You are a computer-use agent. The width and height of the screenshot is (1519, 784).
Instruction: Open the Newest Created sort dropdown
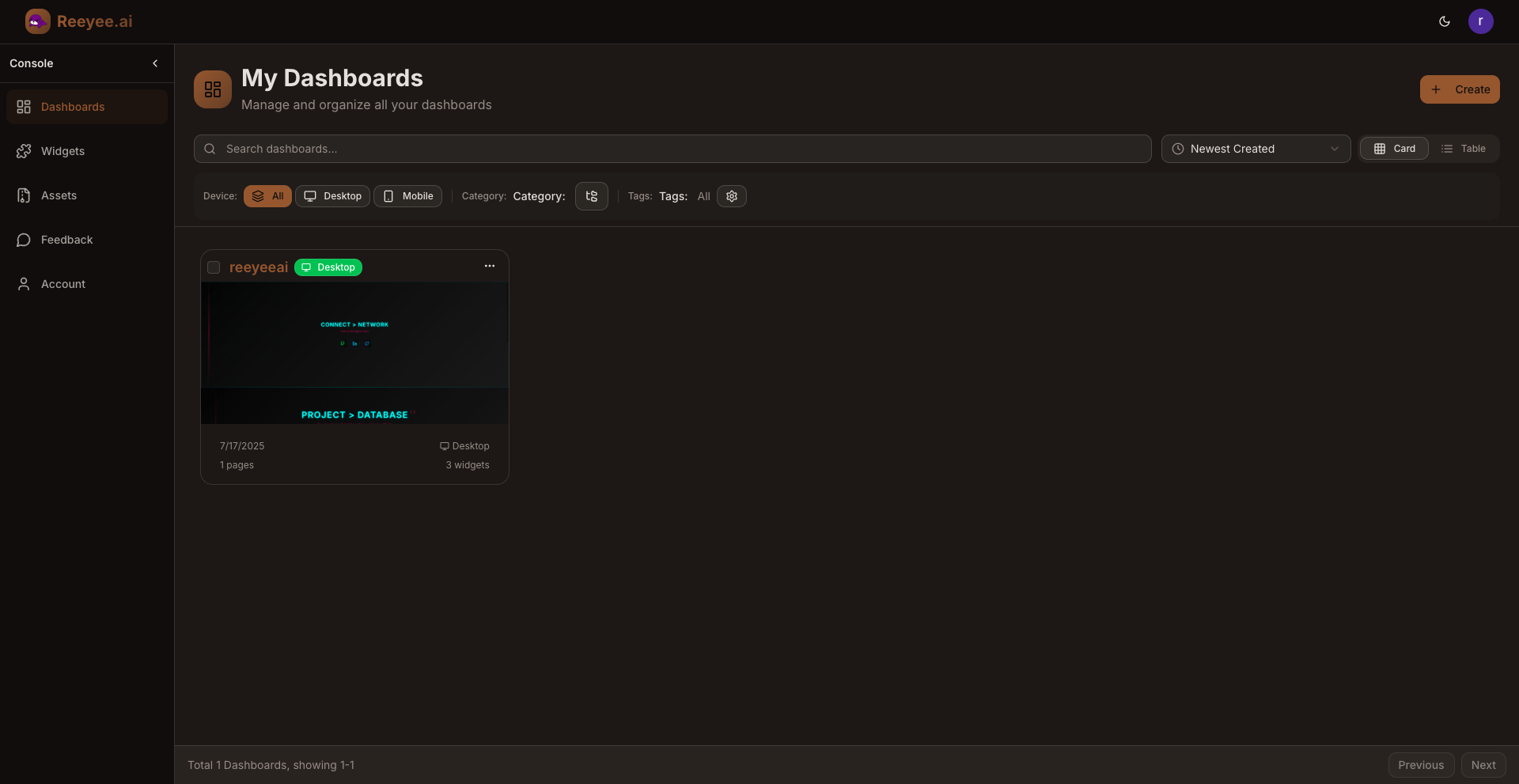point(1256,149)
